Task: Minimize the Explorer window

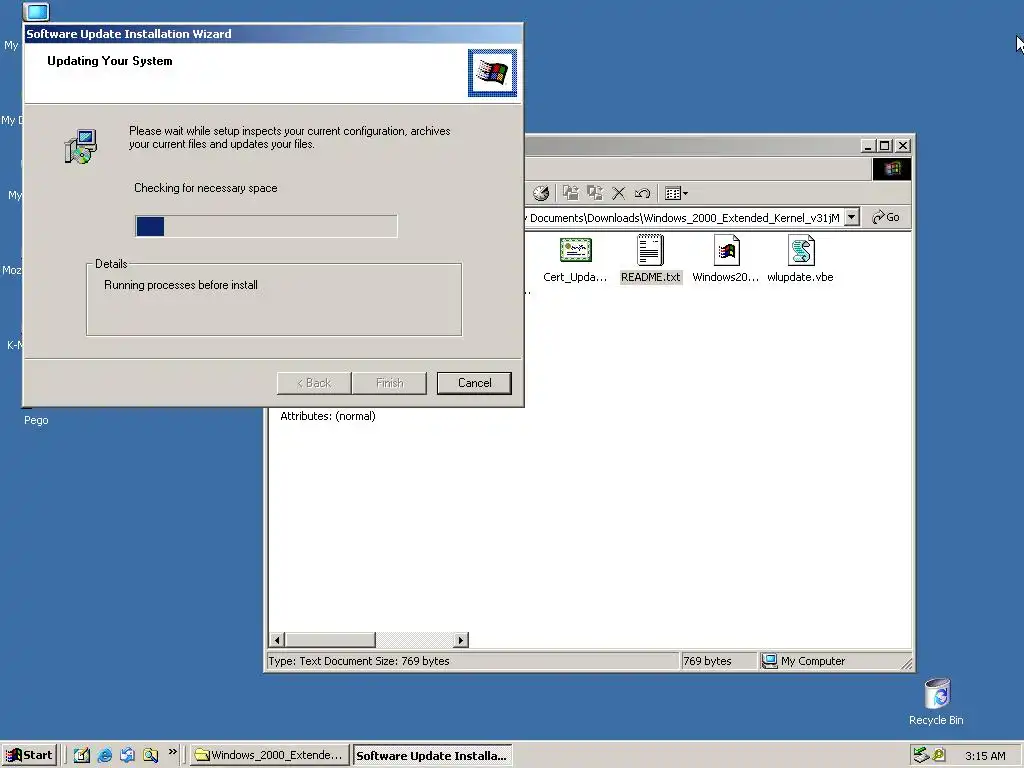Action: click(867, 146)
